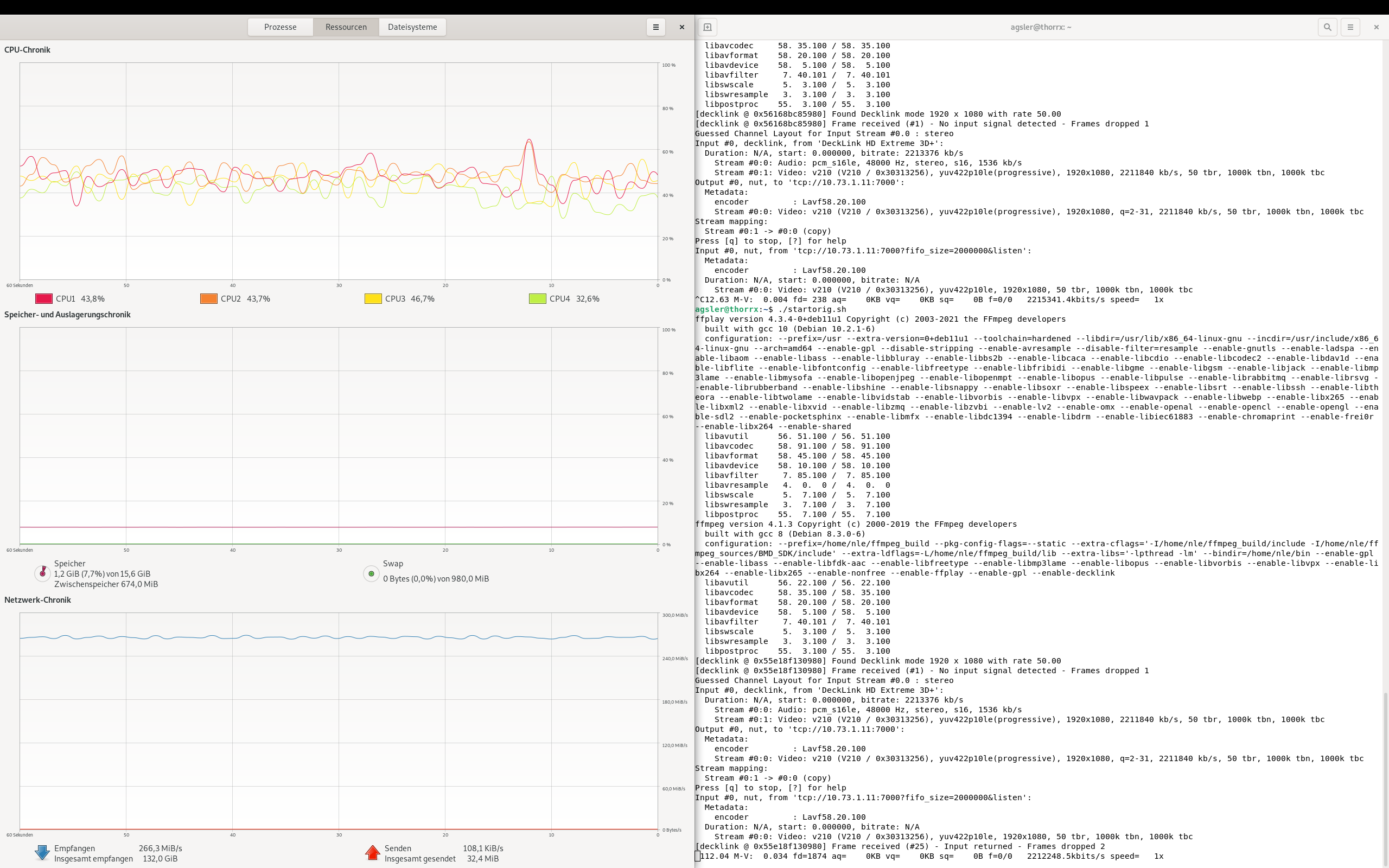Change the CPU2 orange color swatch

(x=208, y=298)
